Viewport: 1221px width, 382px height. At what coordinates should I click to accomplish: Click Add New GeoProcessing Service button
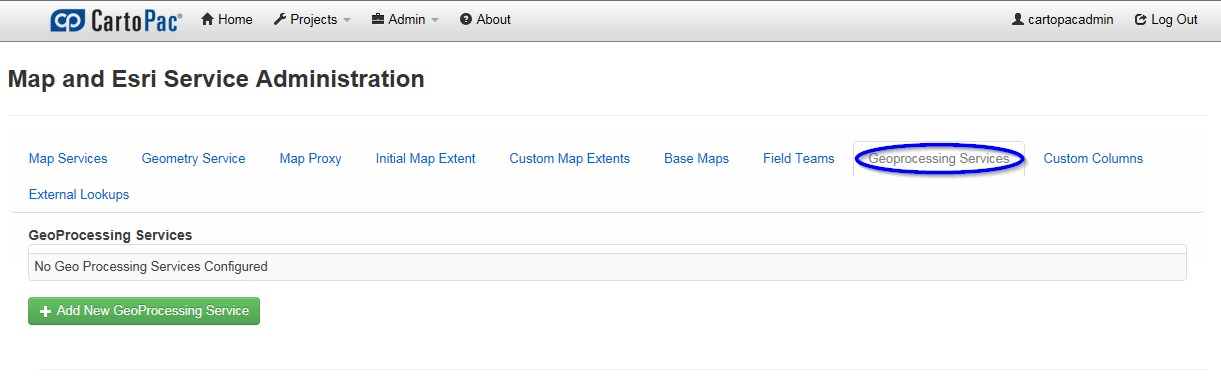144,311
